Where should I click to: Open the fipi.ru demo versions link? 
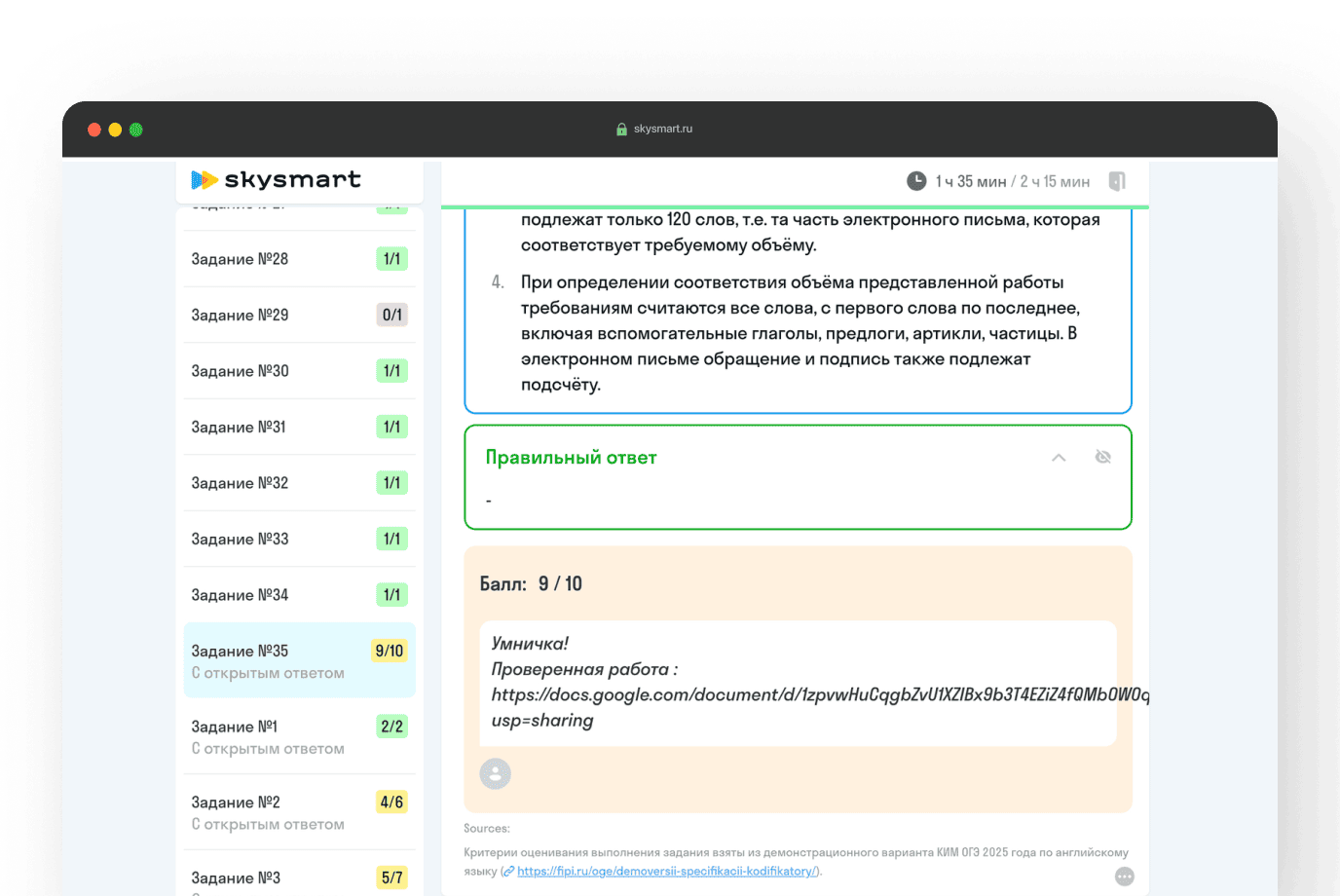point(667,872)
